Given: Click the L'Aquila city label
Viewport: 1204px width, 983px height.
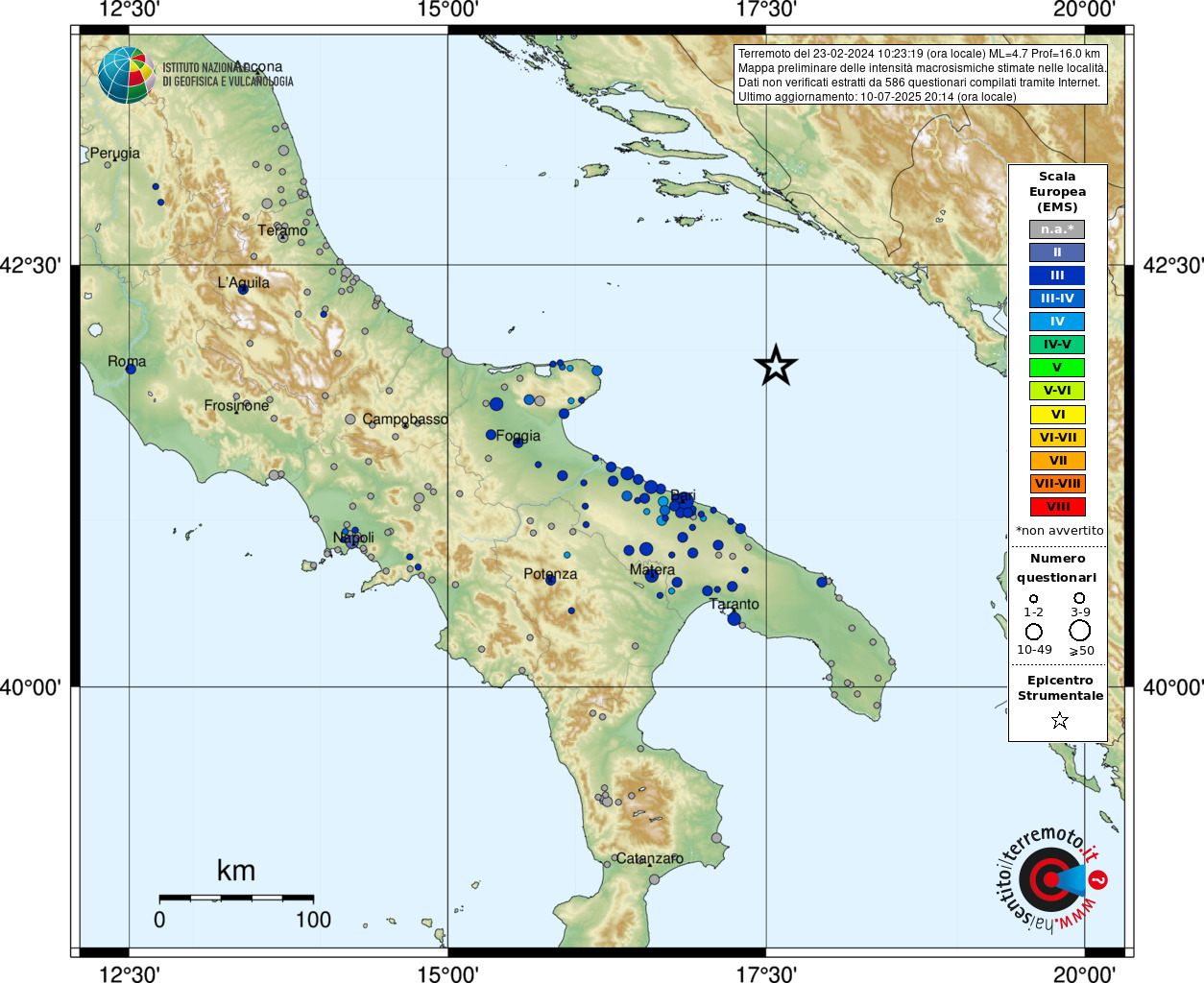Looking at the screenshot, I should tap(244, 282).
